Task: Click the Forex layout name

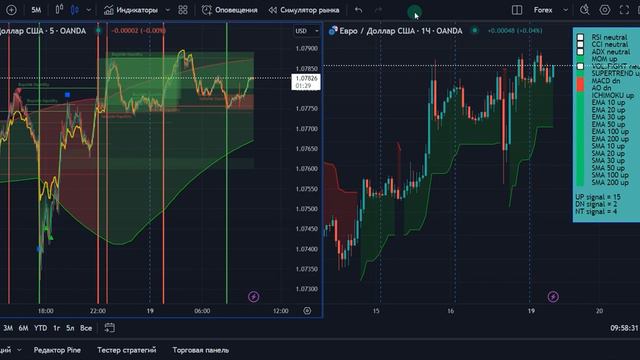Action: [x=543, y=10]
